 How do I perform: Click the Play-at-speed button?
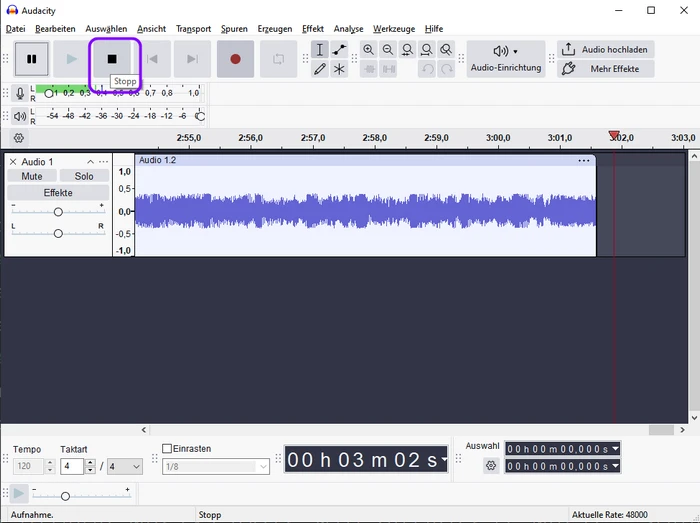(19, 494)
